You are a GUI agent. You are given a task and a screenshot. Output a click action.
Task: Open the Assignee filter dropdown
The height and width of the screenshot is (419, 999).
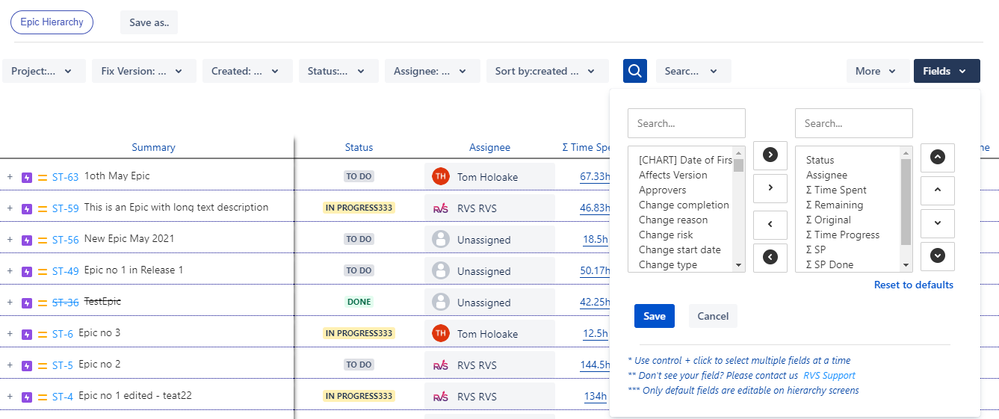click(432, 71)
